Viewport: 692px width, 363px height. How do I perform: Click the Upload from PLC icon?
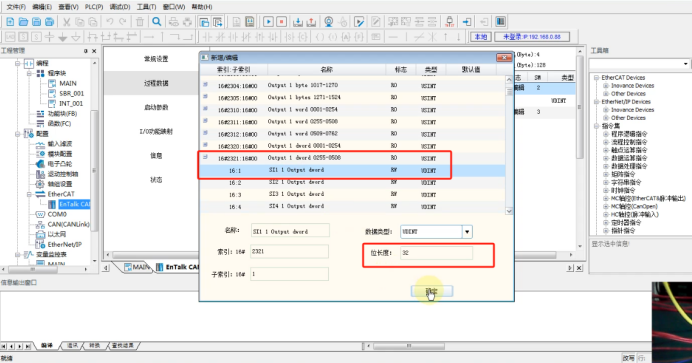(x=311, y=22)
